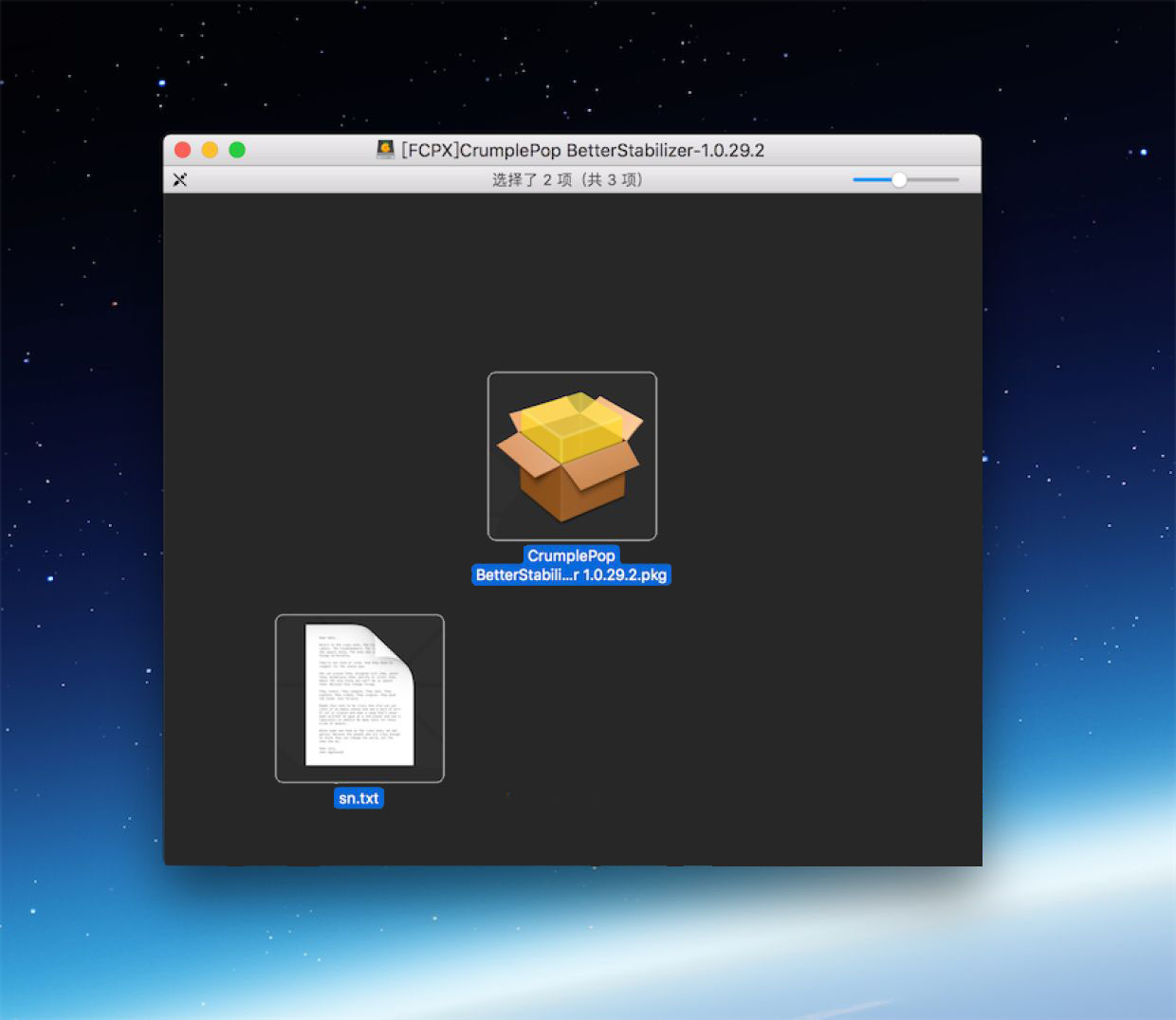1176x1020 pixels.
Task: Close the BetterStabilizer Finder window
Action: tap(183, 150)
